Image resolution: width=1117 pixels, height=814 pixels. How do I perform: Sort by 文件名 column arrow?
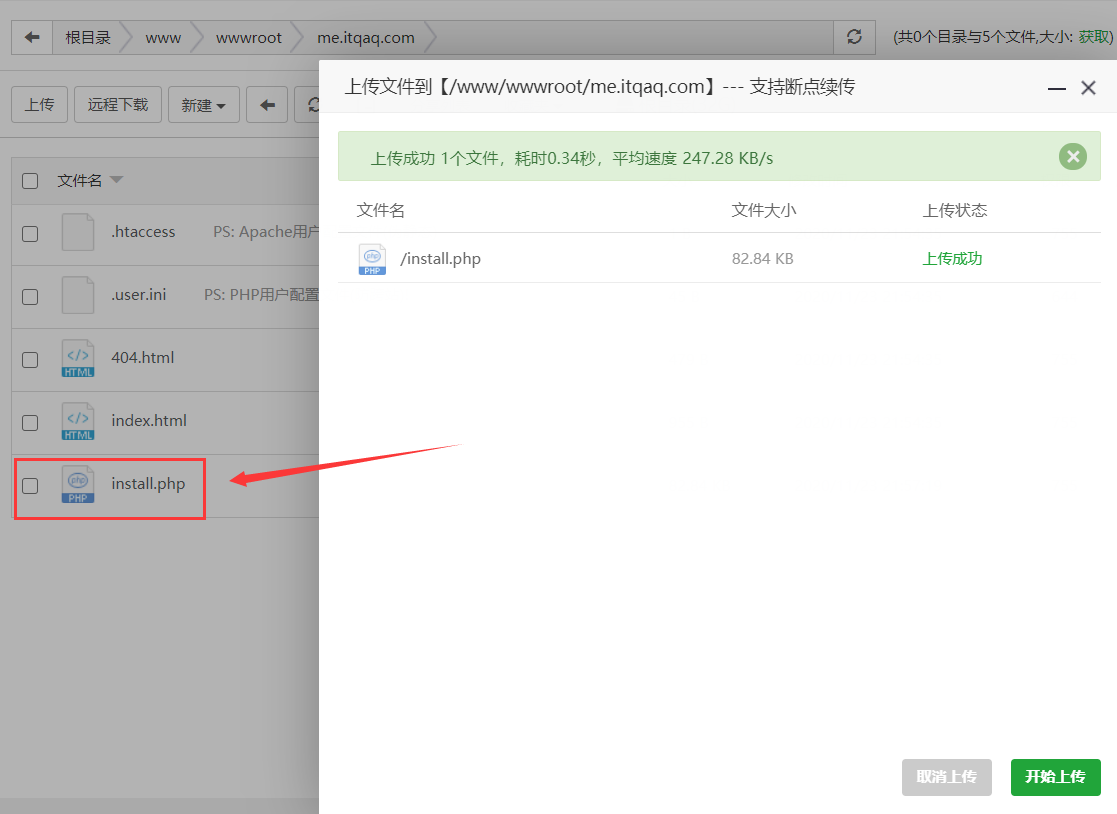(116, 179)
